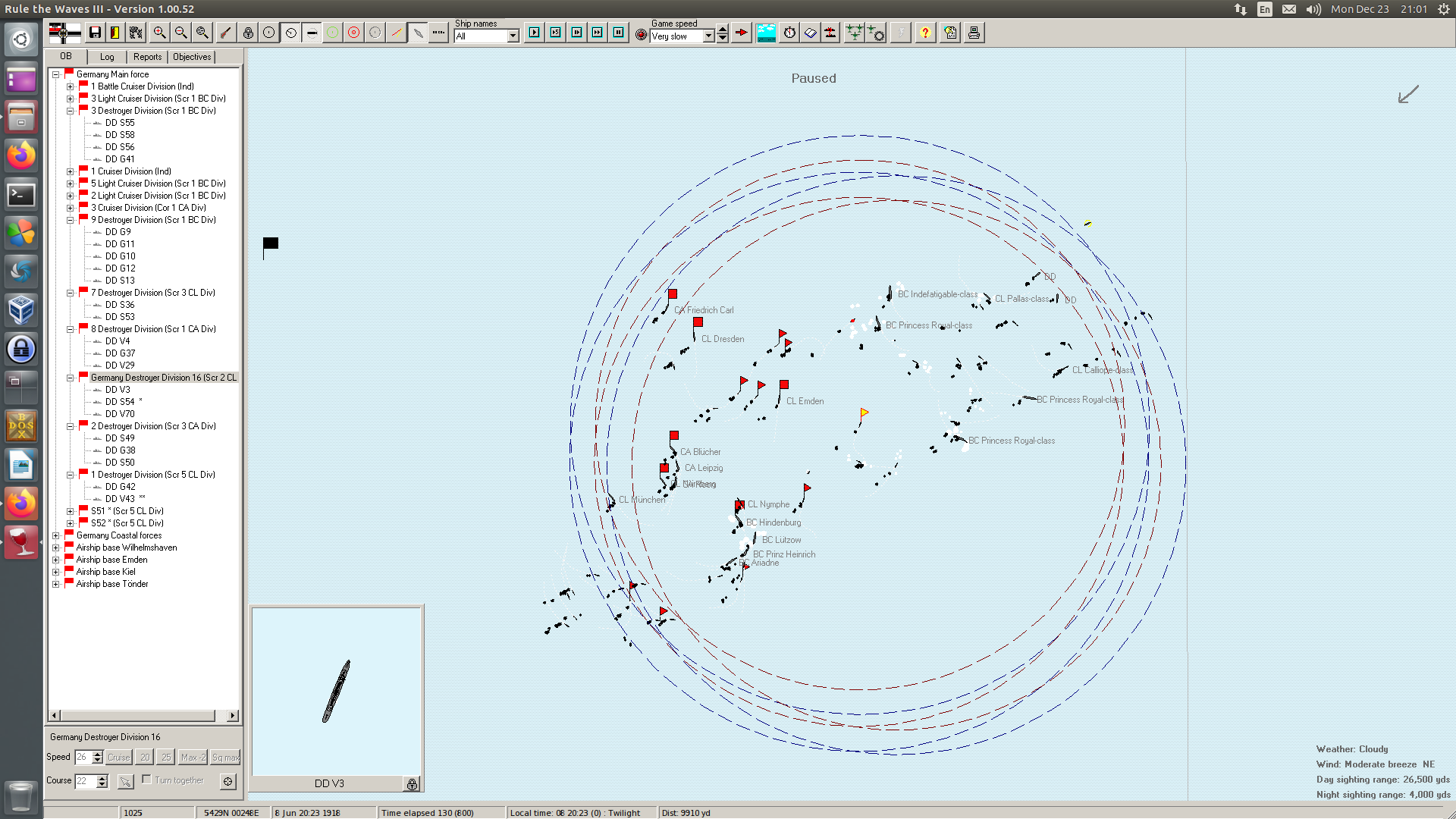Open the Ship names dropdown
This screenshot has width=1456, height=819.
[513, 36]
